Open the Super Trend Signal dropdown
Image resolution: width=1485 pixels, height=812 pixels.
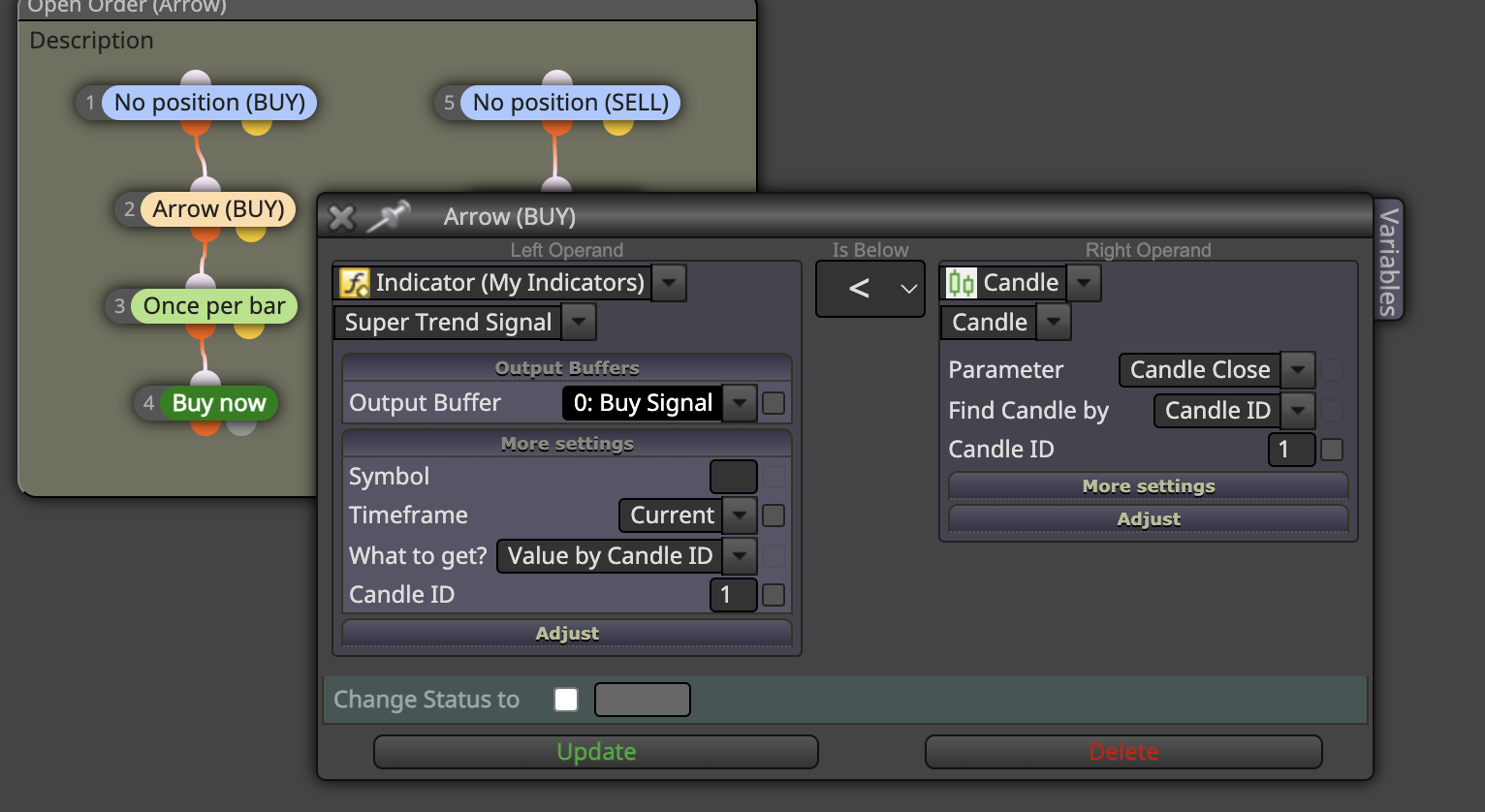coord(579,322)
